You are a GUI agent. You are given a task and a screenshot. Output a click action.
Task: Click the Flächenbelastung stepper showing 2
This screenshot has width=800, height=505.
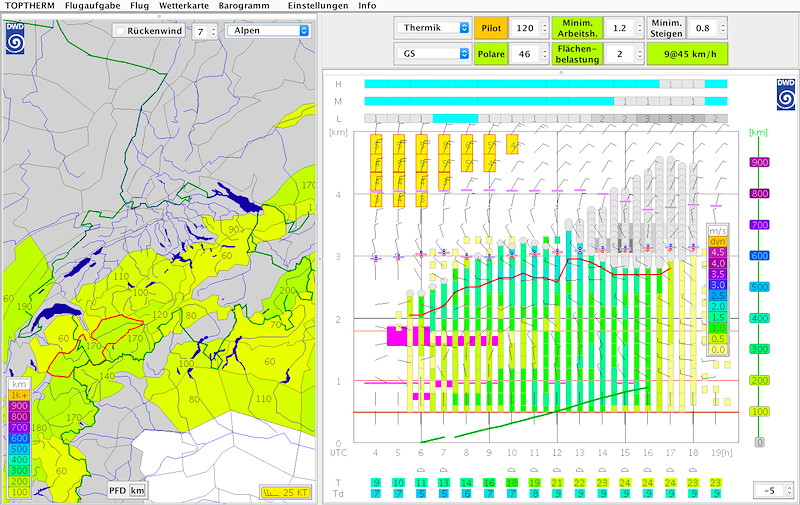point(640,54)
